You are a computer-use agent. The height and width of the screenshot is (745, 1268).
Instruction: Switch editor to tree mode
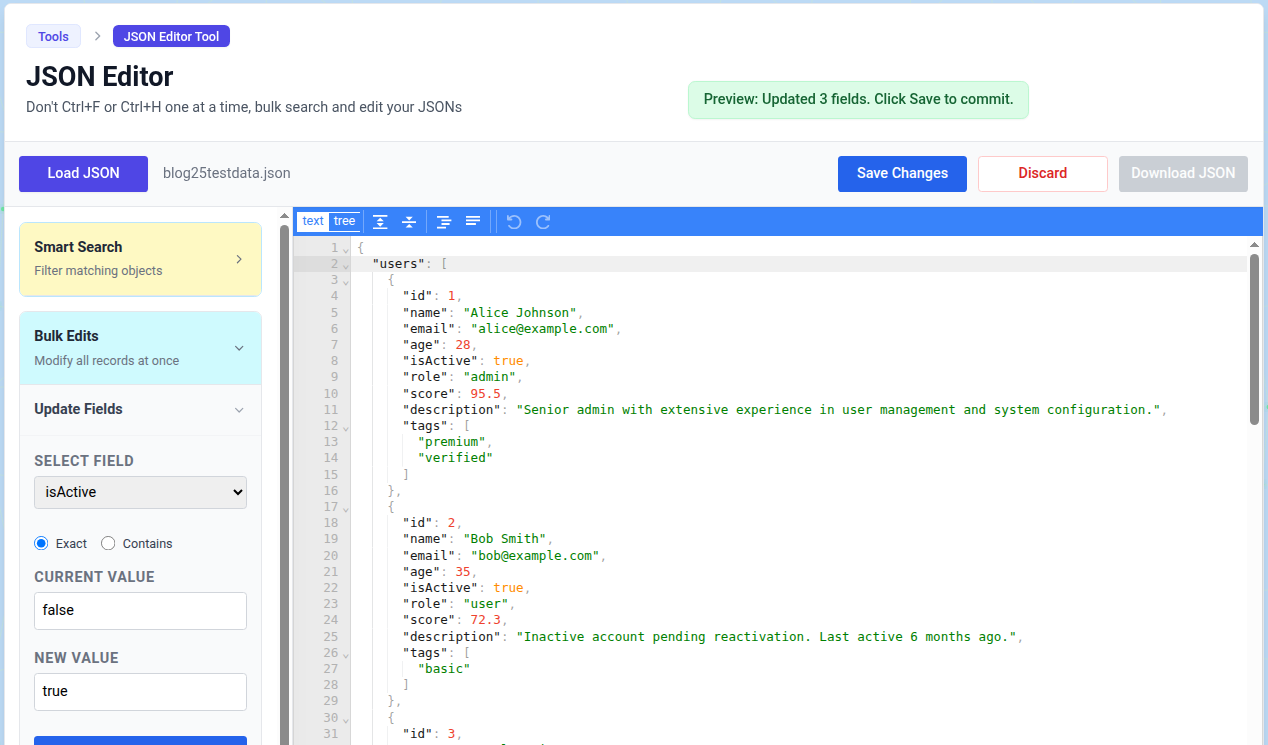(x=344, y=222)
